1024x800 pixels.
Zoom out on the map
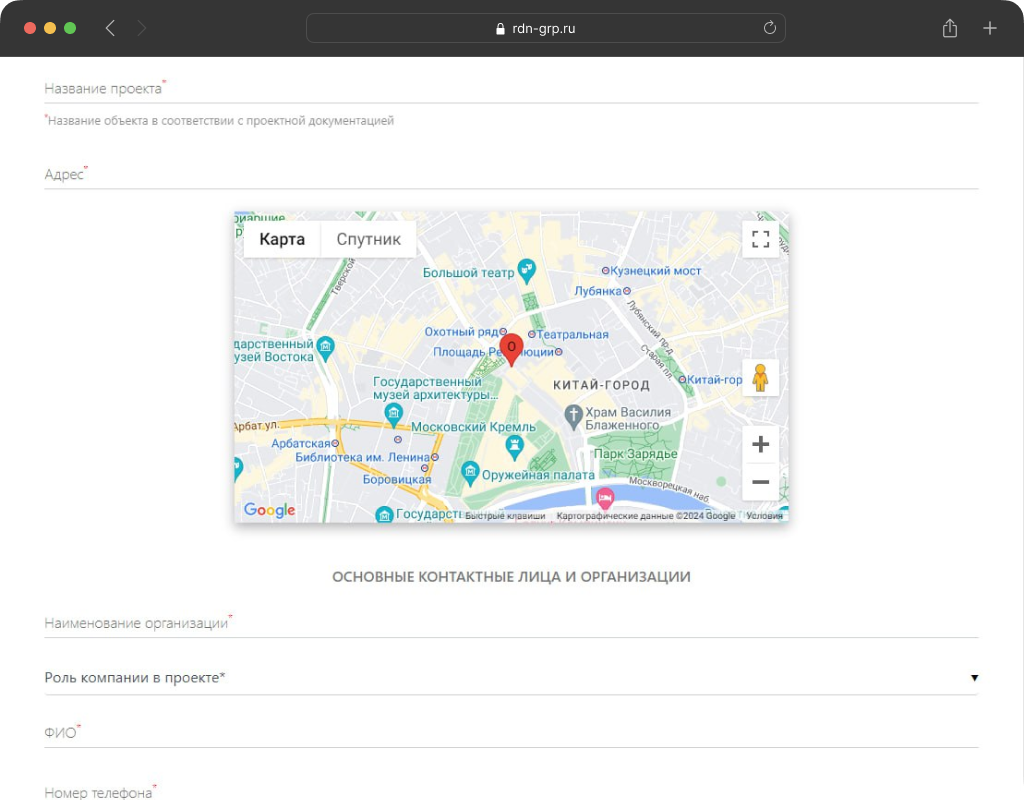[x=760, y=482]
